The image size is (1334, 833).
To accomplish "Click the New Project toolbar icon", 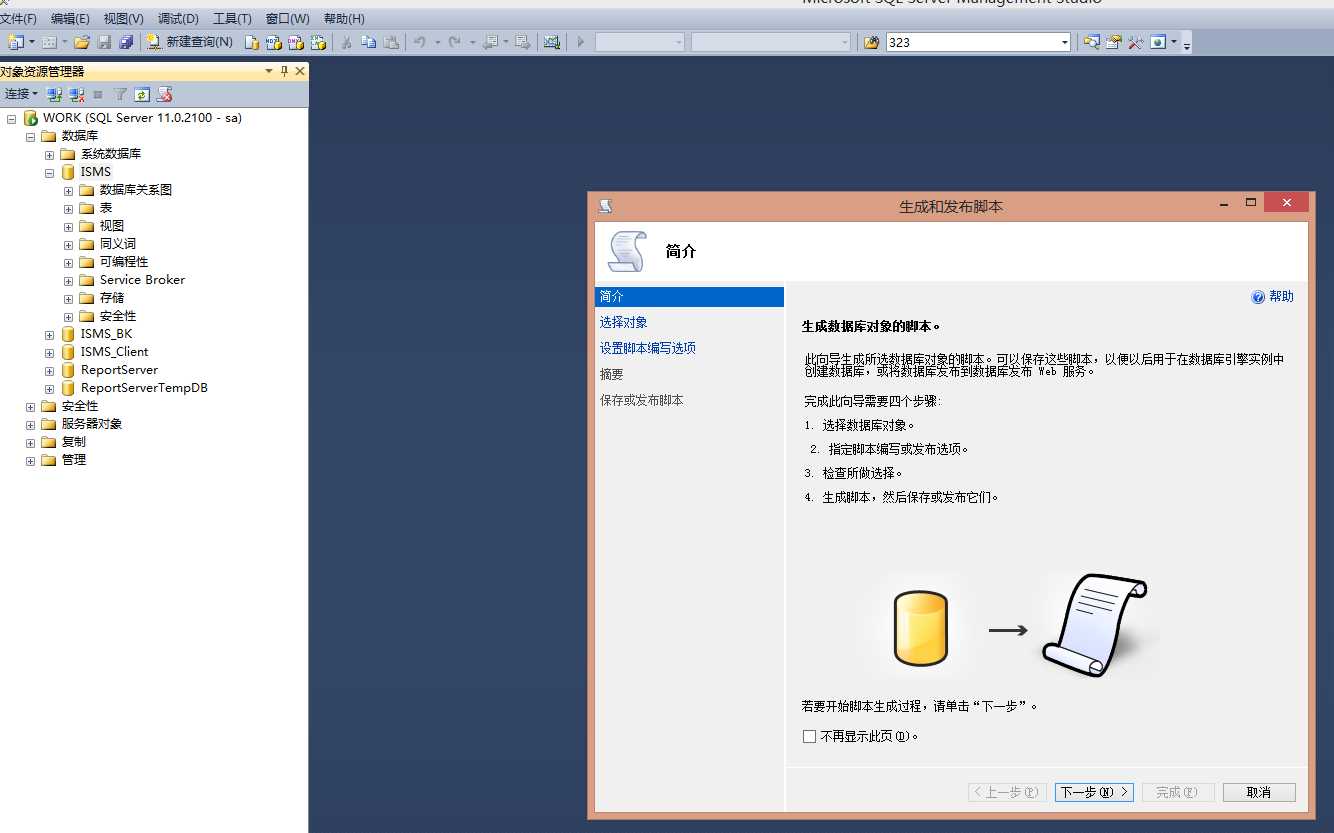I will (x=16, y=42).
